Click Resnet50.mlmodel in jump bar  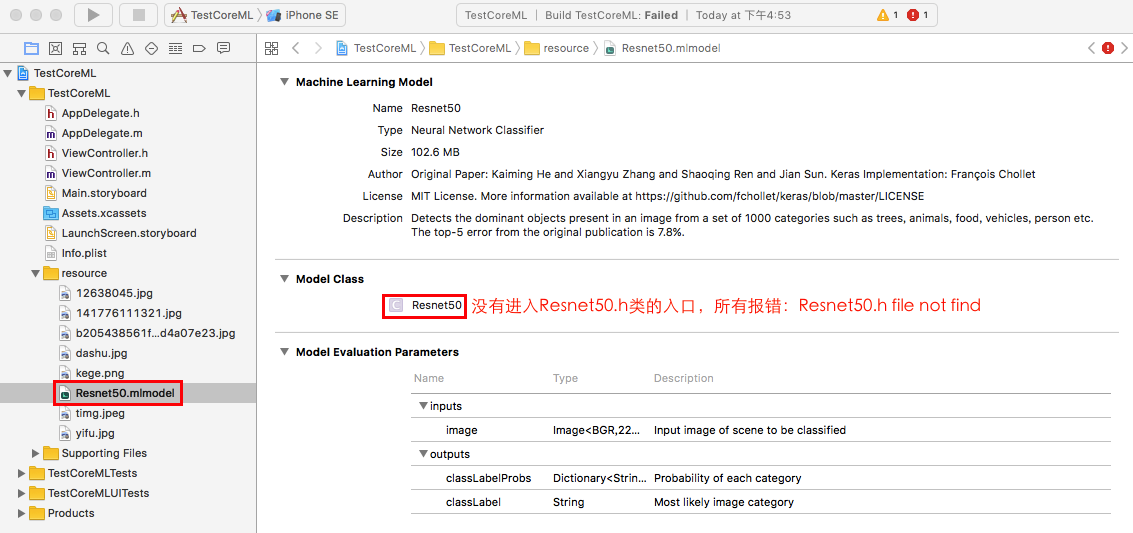click(663, 48)
